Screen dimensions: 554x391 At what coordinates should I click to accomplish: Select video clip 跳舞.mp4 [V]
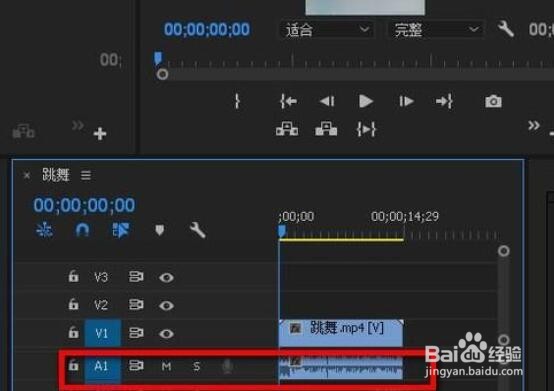[x=341, y=333]
